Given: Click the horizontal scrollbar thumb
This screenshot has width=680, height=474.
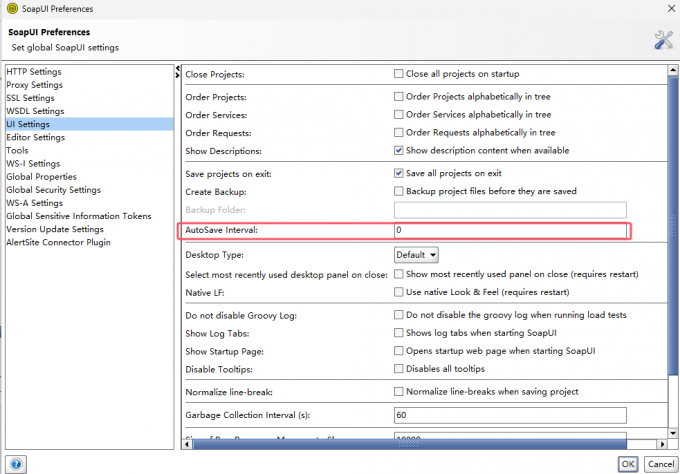Looking at the screenshot, I should click(410, 444).
